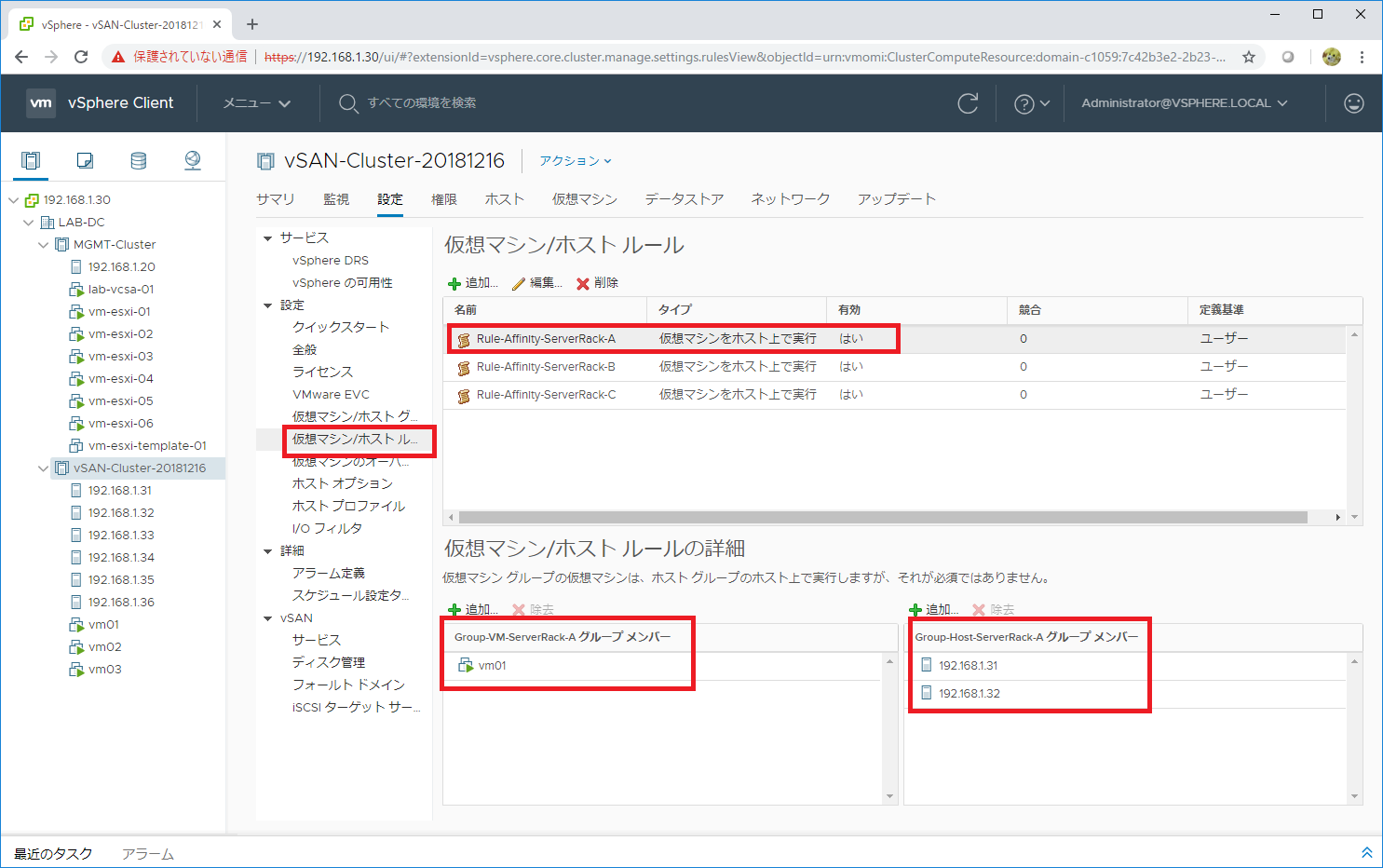Click the pencil edit rule icon
The height and width of the screenshot is (868, 1383).
point(519,283)
